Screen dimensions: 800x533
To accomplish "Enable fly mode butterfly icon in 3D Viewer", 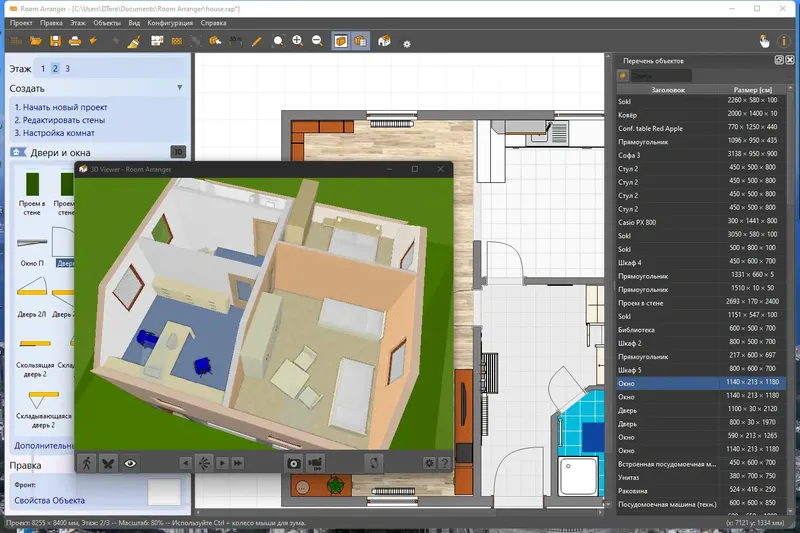I will [x=108, y=463].
